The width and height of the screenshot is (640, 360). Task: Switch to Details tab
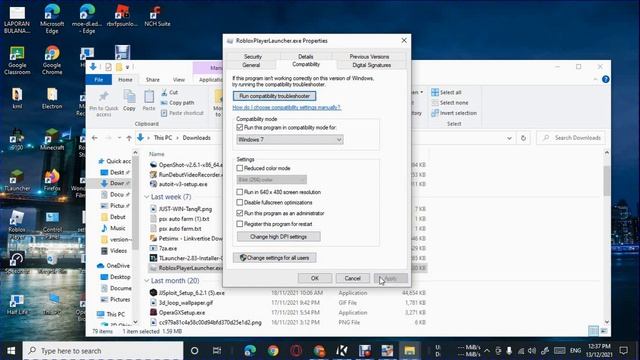pyautogui.click(x=305, y=57)
